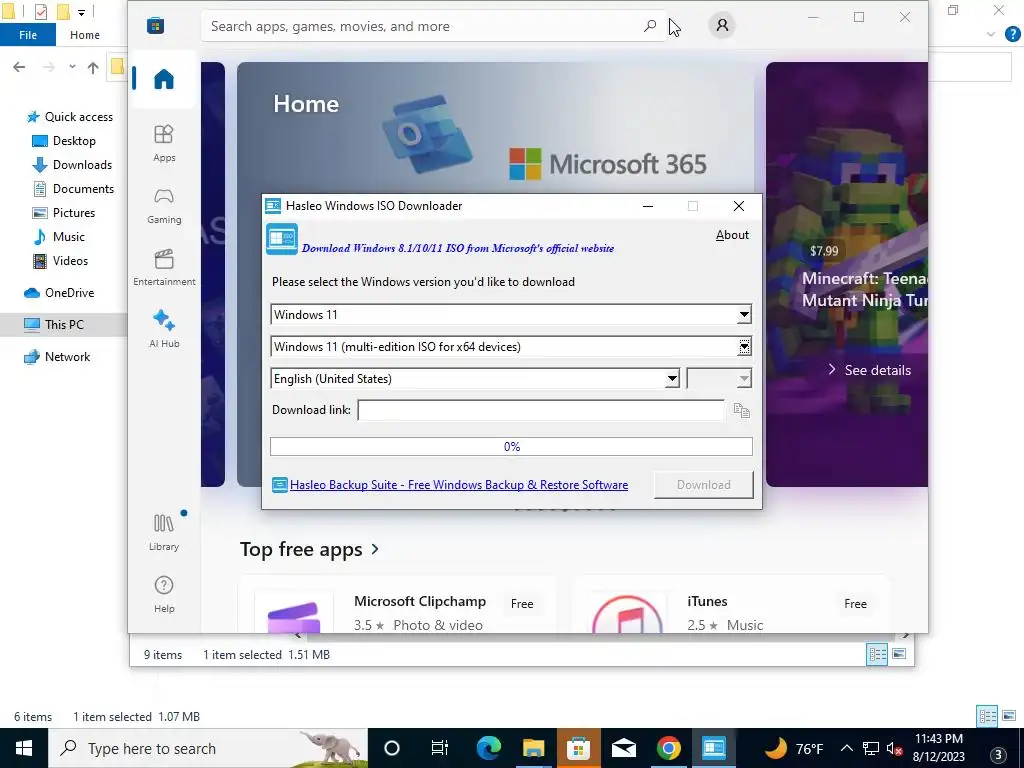Screen dimensions: 1024x768
Task: Open the File tab in File Explorer
Action: pos(27,35)
